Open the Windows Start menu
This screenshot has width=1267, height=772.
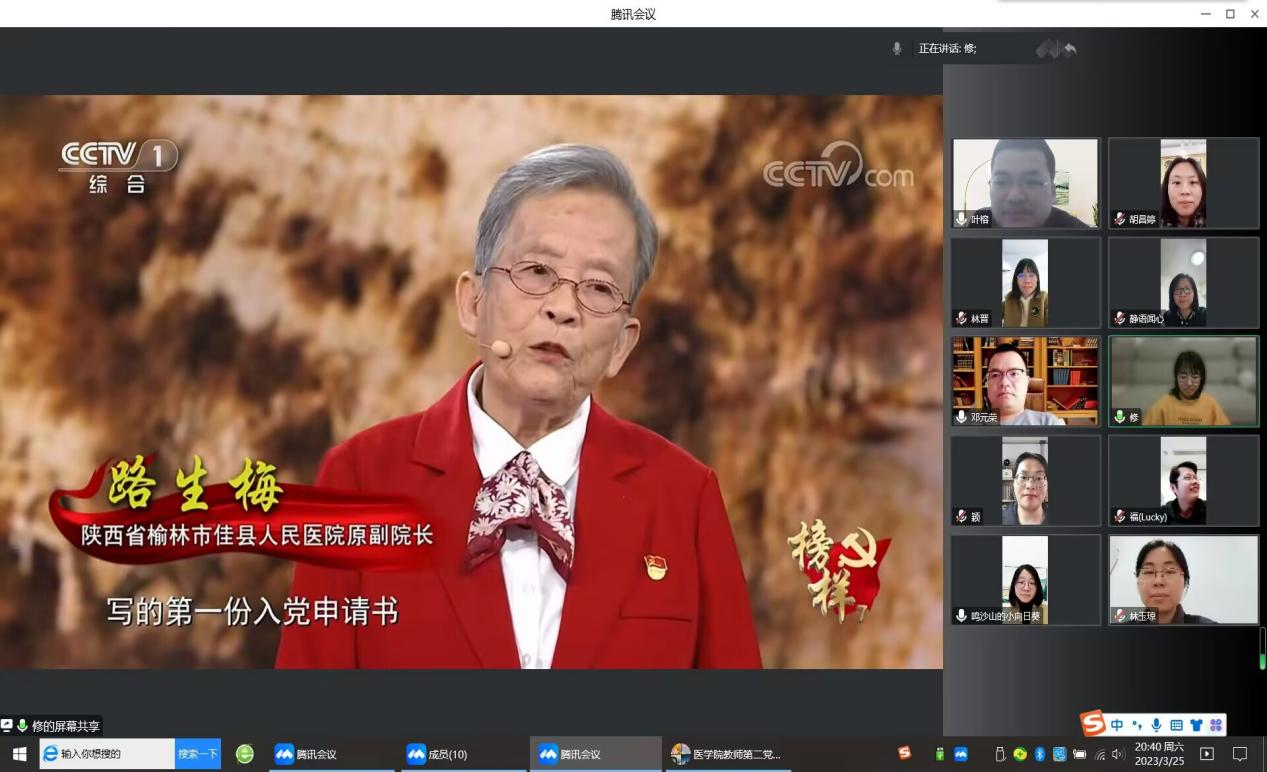19,754
